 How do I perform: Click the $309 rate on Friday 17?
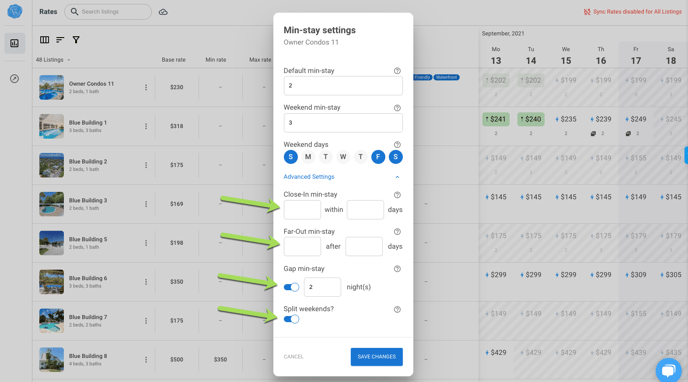tap(636, 275)
